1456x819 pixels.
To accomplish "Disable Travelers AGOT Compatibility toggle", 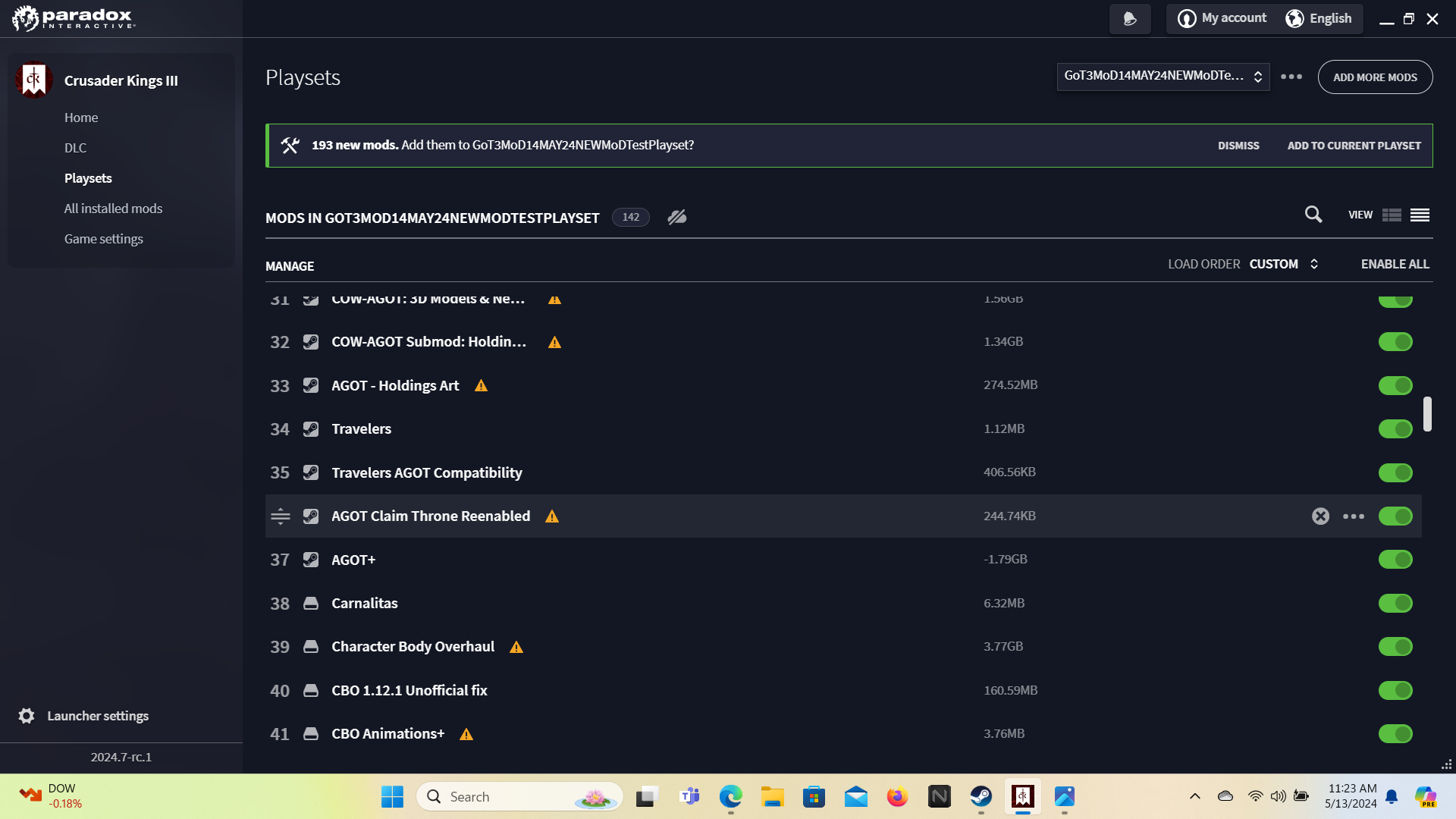I will click(x=1395, y=472).
